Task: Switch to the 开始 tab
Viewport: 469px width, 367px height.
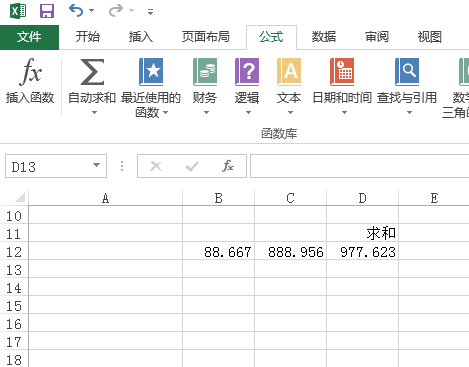Action: coord(87,37)
